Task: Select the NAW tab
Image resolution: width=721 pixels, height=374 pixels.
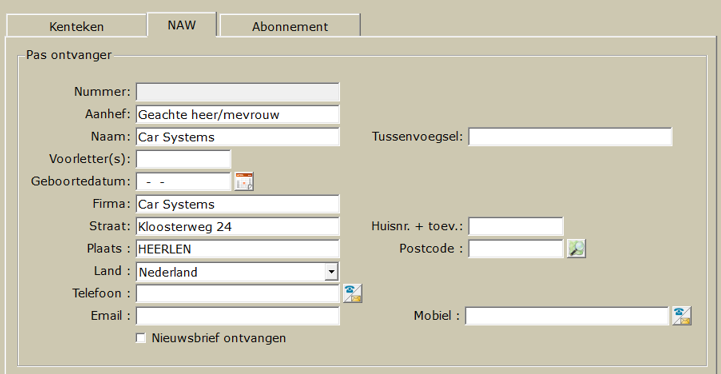Action: pos(182,25)
